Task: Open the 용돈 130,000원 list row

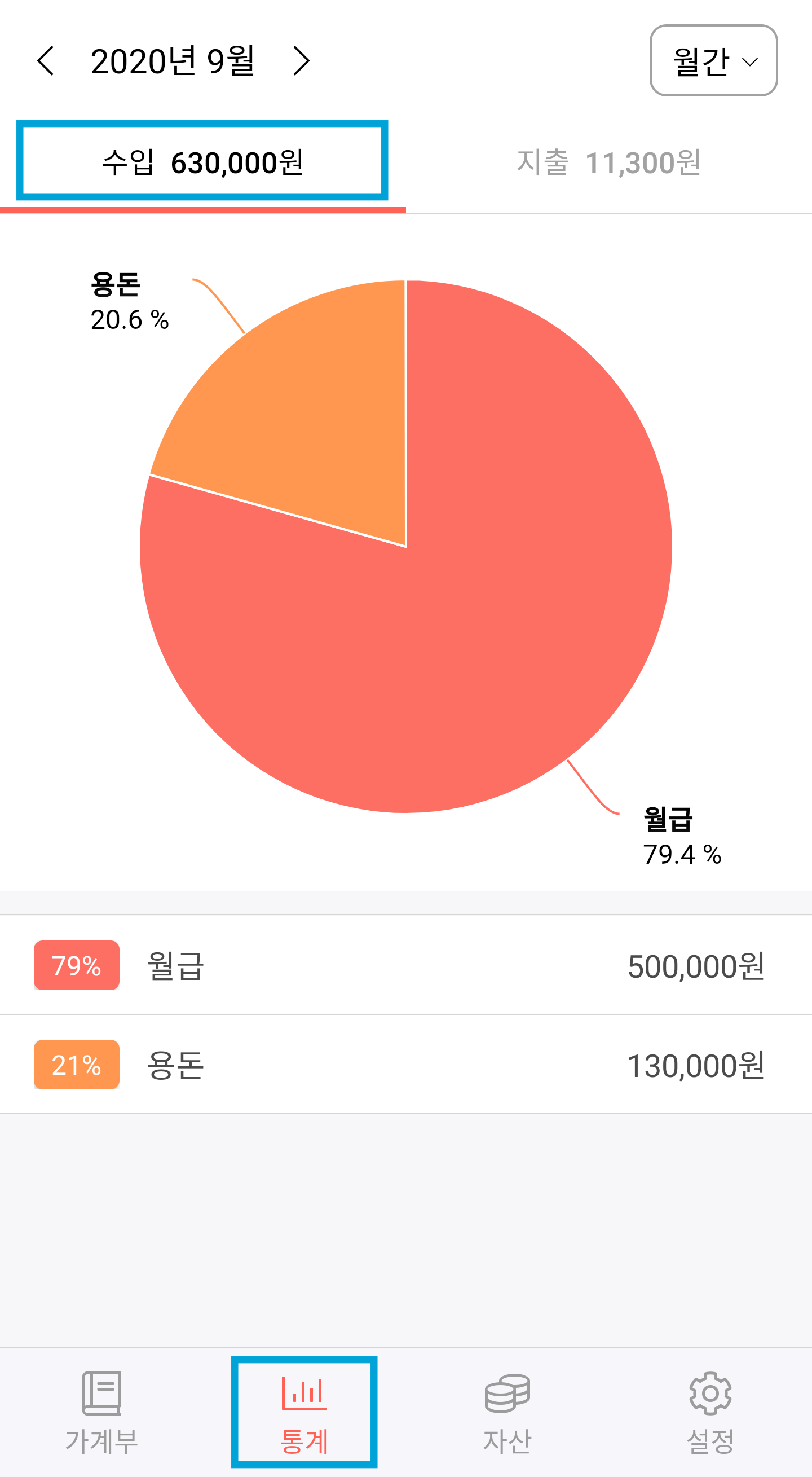Action: (x=405, y=1065)
